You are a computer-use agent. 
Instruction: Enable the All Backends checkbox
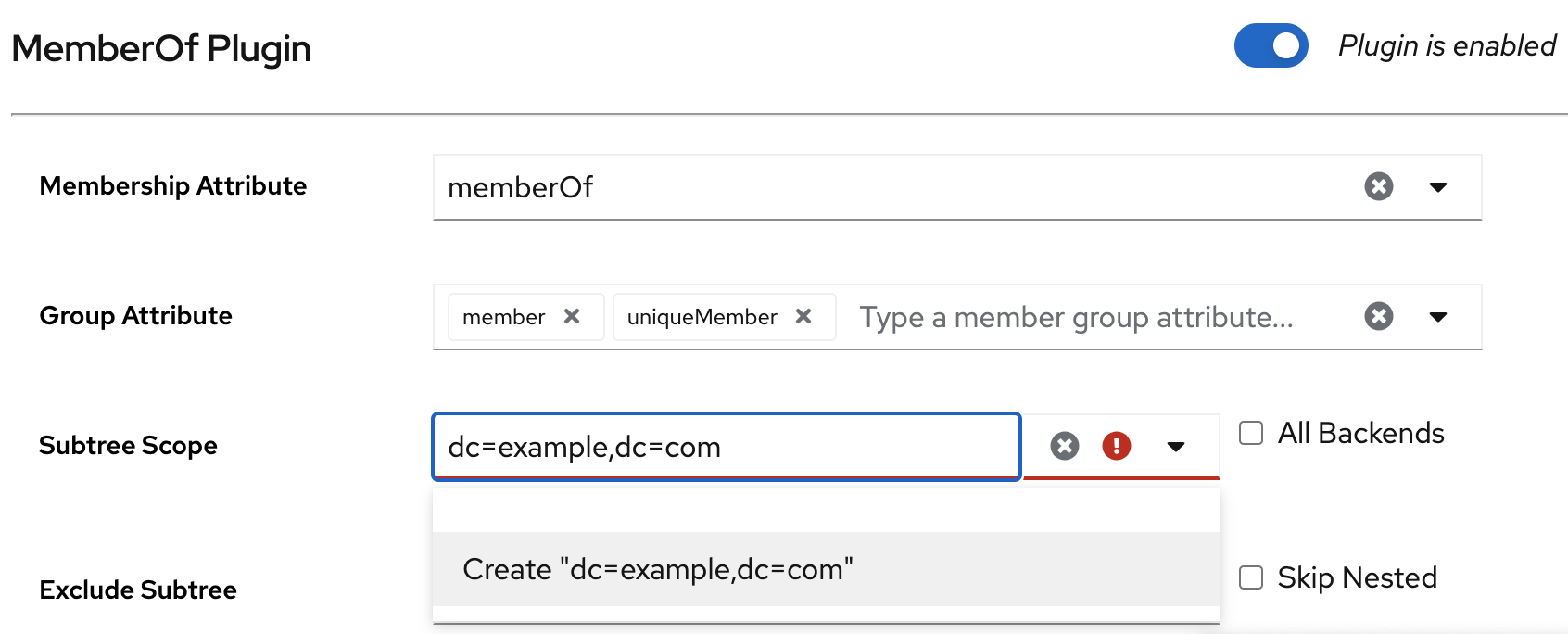[1251, 433]
